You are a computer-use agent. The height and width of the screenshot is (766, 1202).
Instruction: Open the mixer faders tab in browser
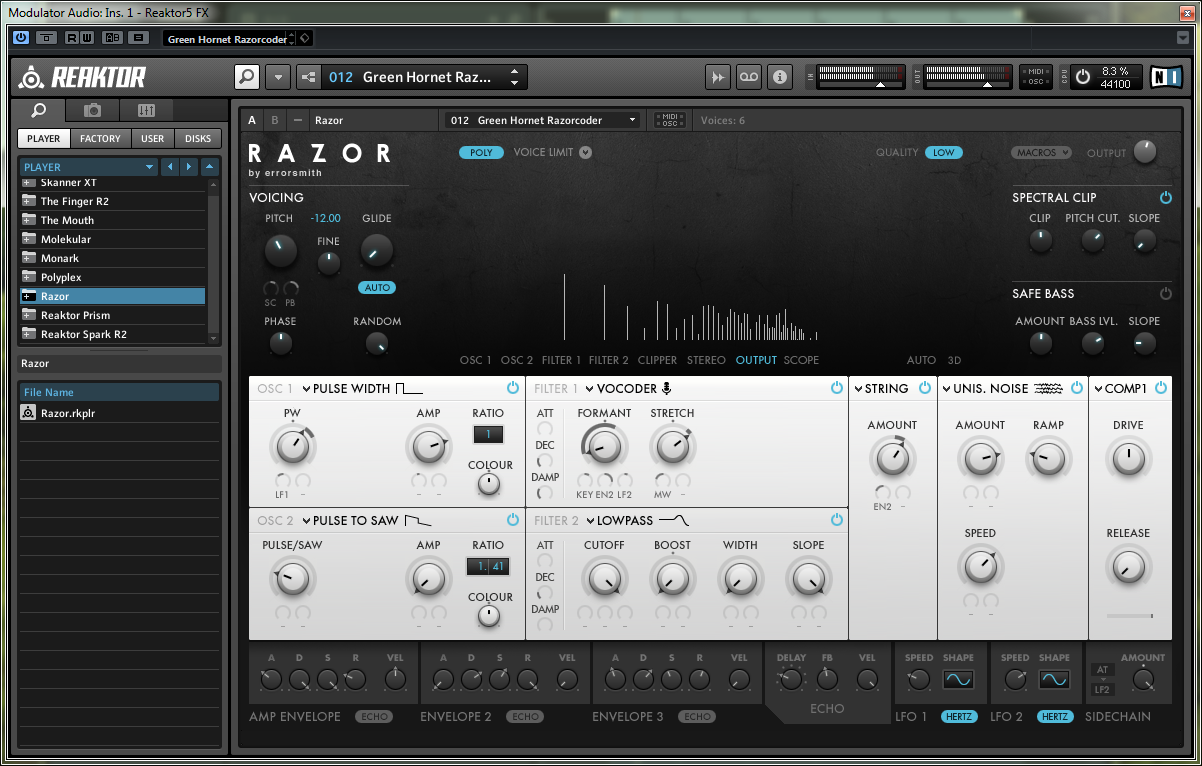[x=146, y=110]
